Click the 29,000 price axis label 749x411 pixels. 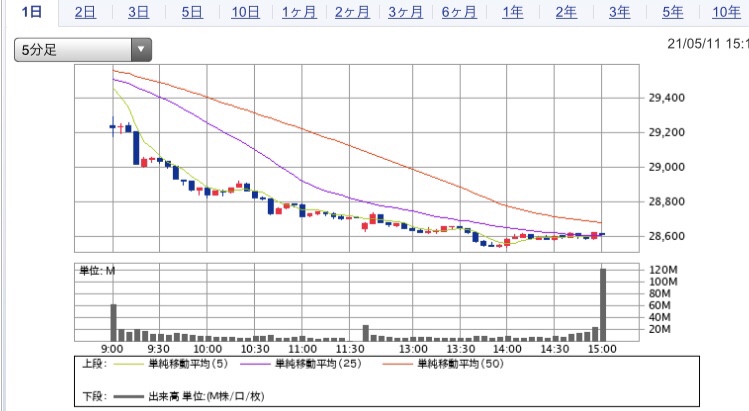pos(666,167)
